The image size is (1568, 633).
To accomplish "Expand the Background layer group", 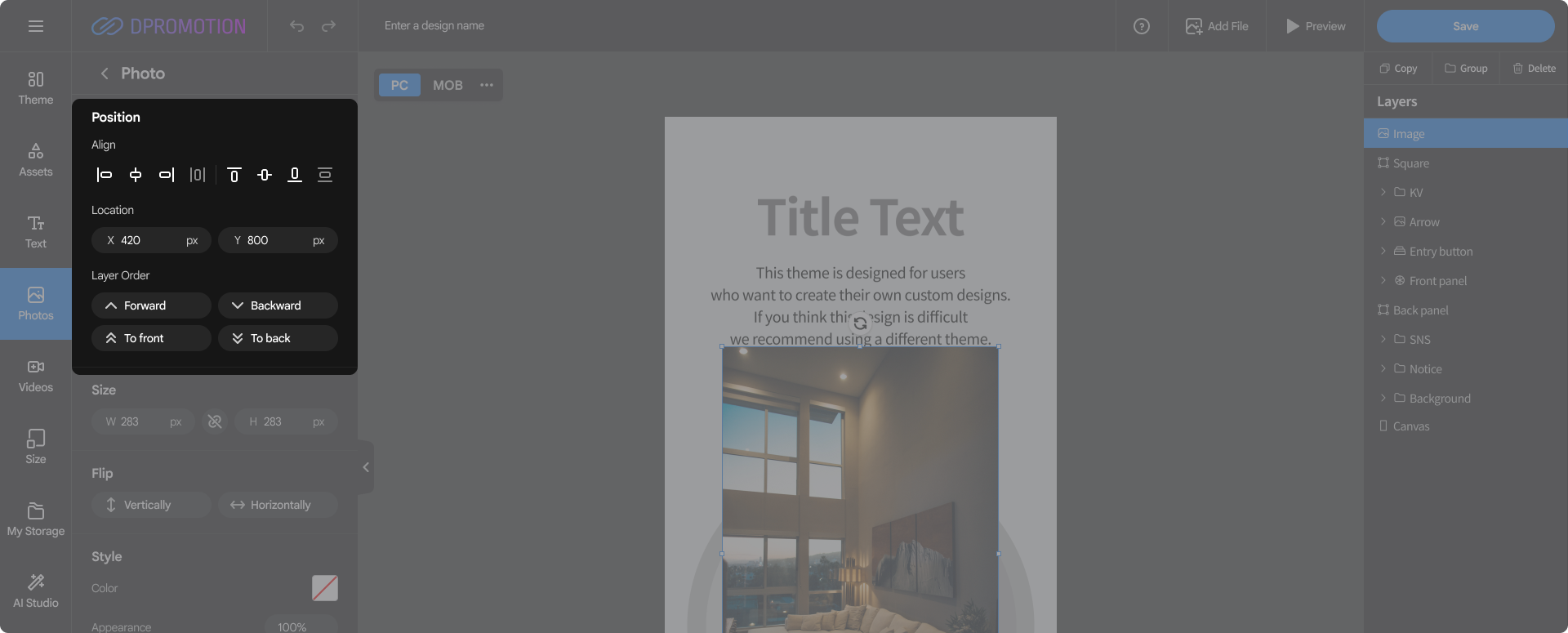I will (x=1383, y=399).
